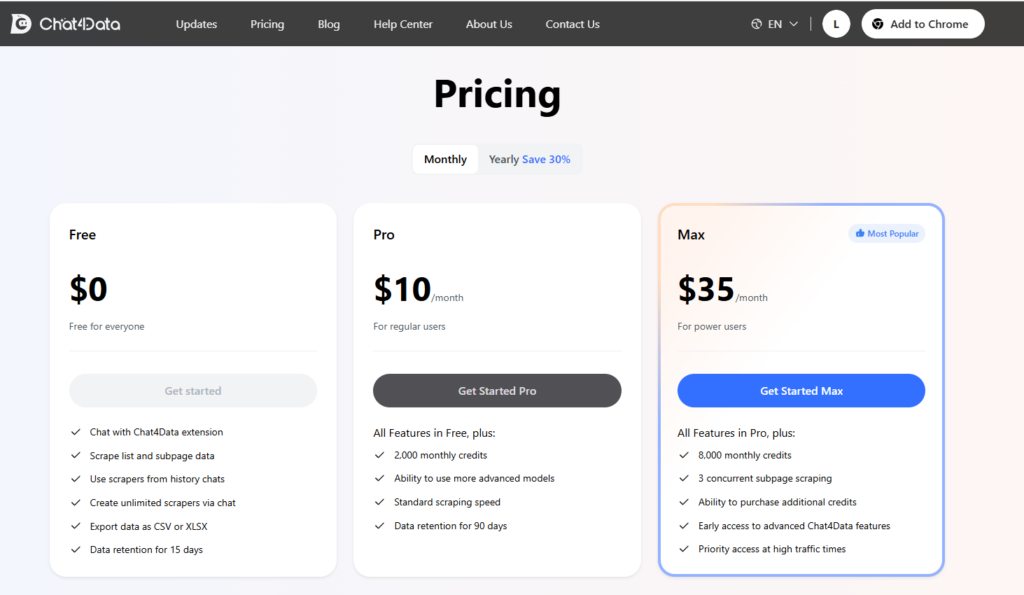Click checkmark next to "8,000 monthly credits"
The image size is (1024, 595).
683,454
